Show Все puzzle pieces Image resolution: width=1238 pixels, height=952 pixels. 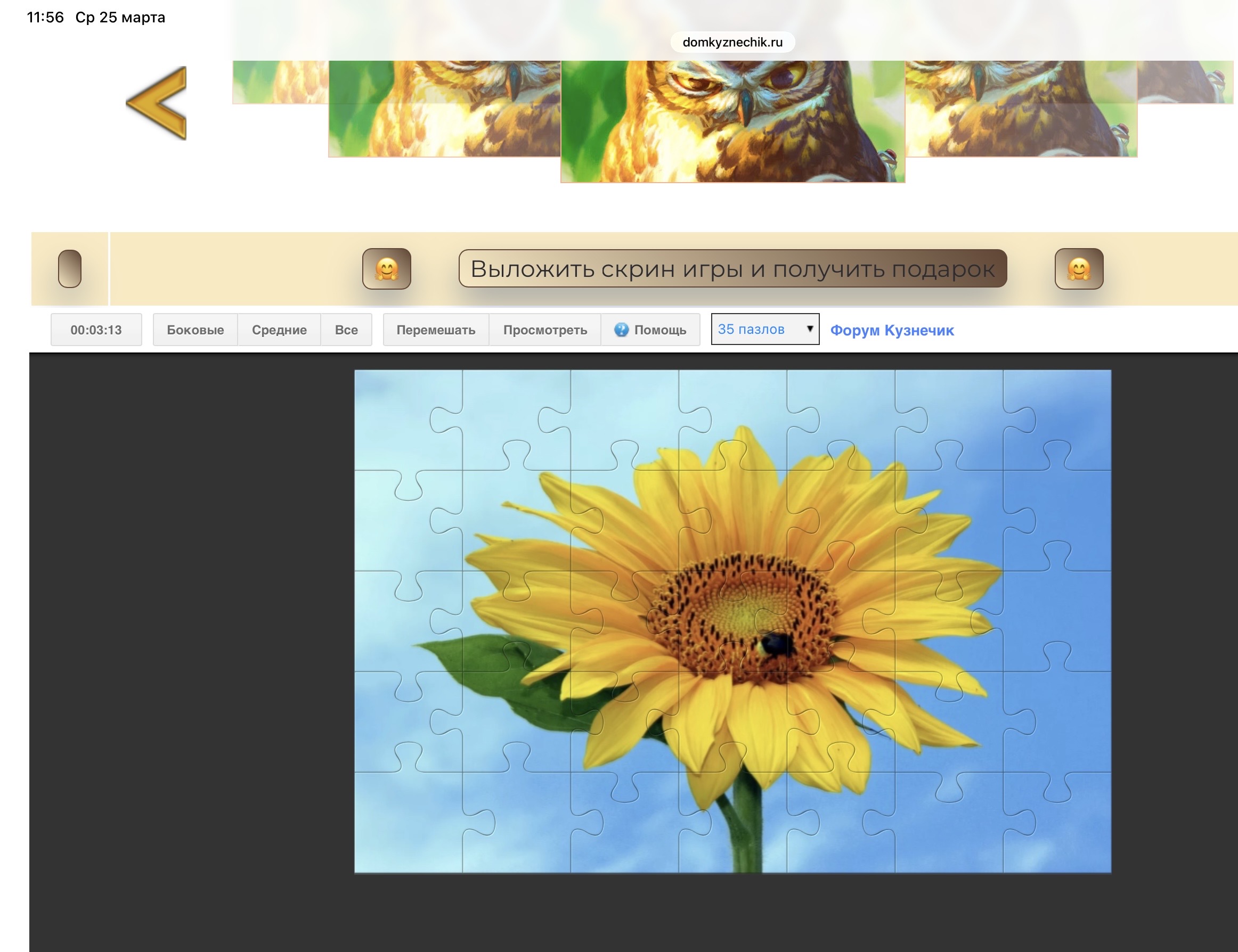346,330
